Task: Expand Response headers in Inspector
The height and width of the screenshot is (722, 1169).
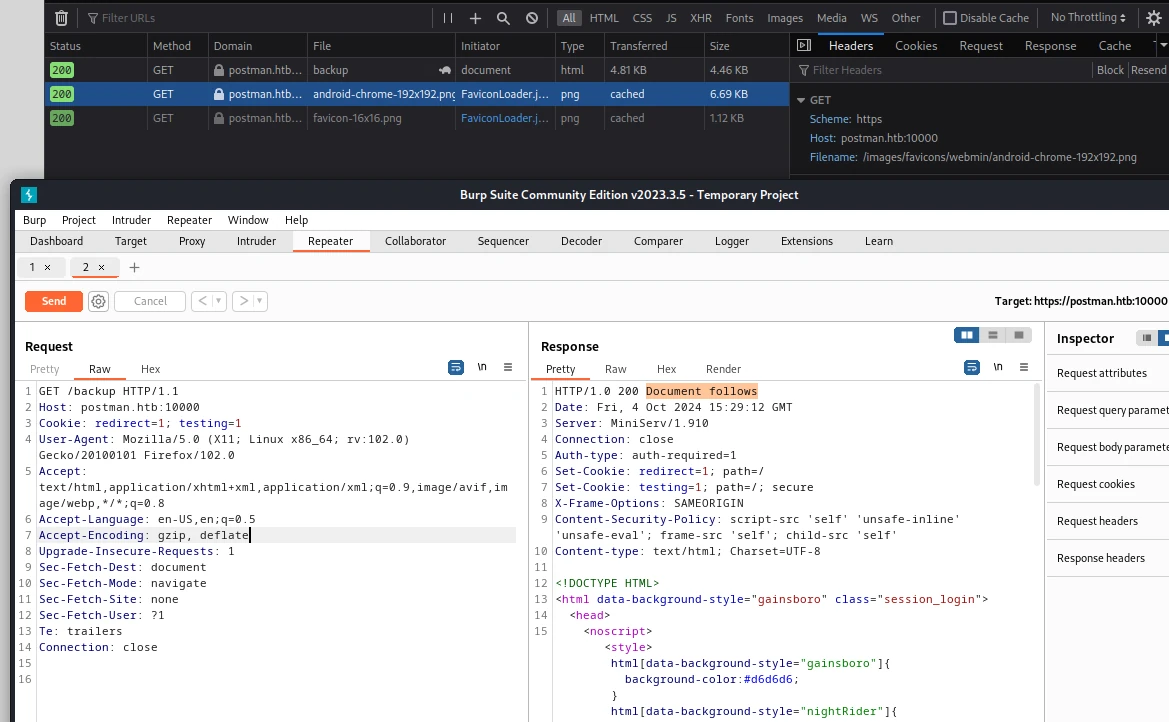Action: point(1100,558)
